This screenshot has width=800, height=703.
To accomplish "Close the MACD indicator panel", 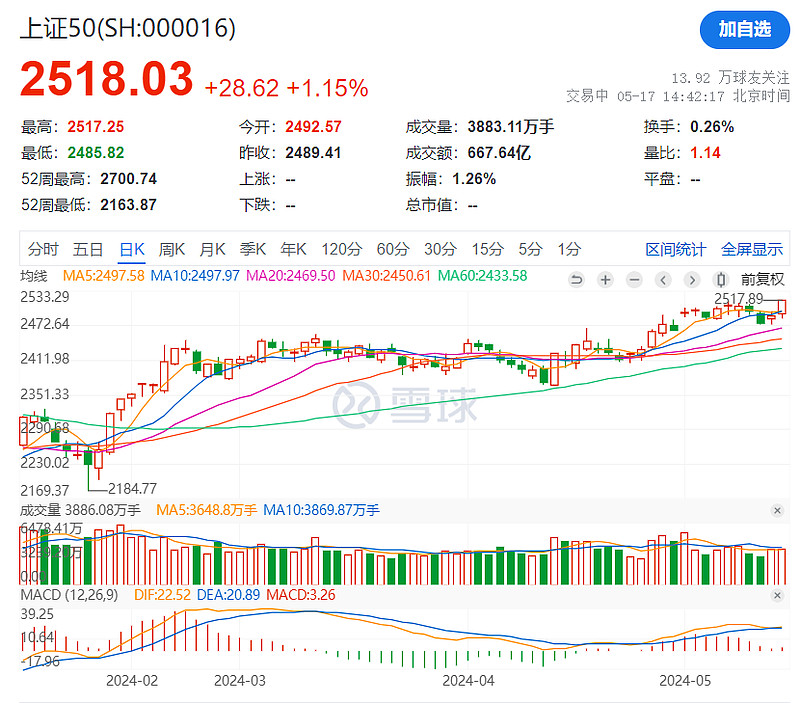I will pos(777,595).
